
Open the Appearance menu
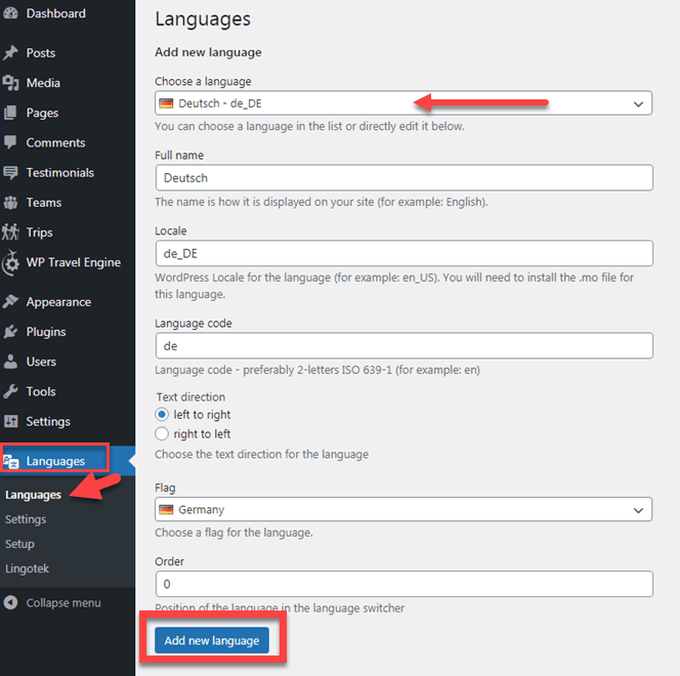[x=59, y=302]
